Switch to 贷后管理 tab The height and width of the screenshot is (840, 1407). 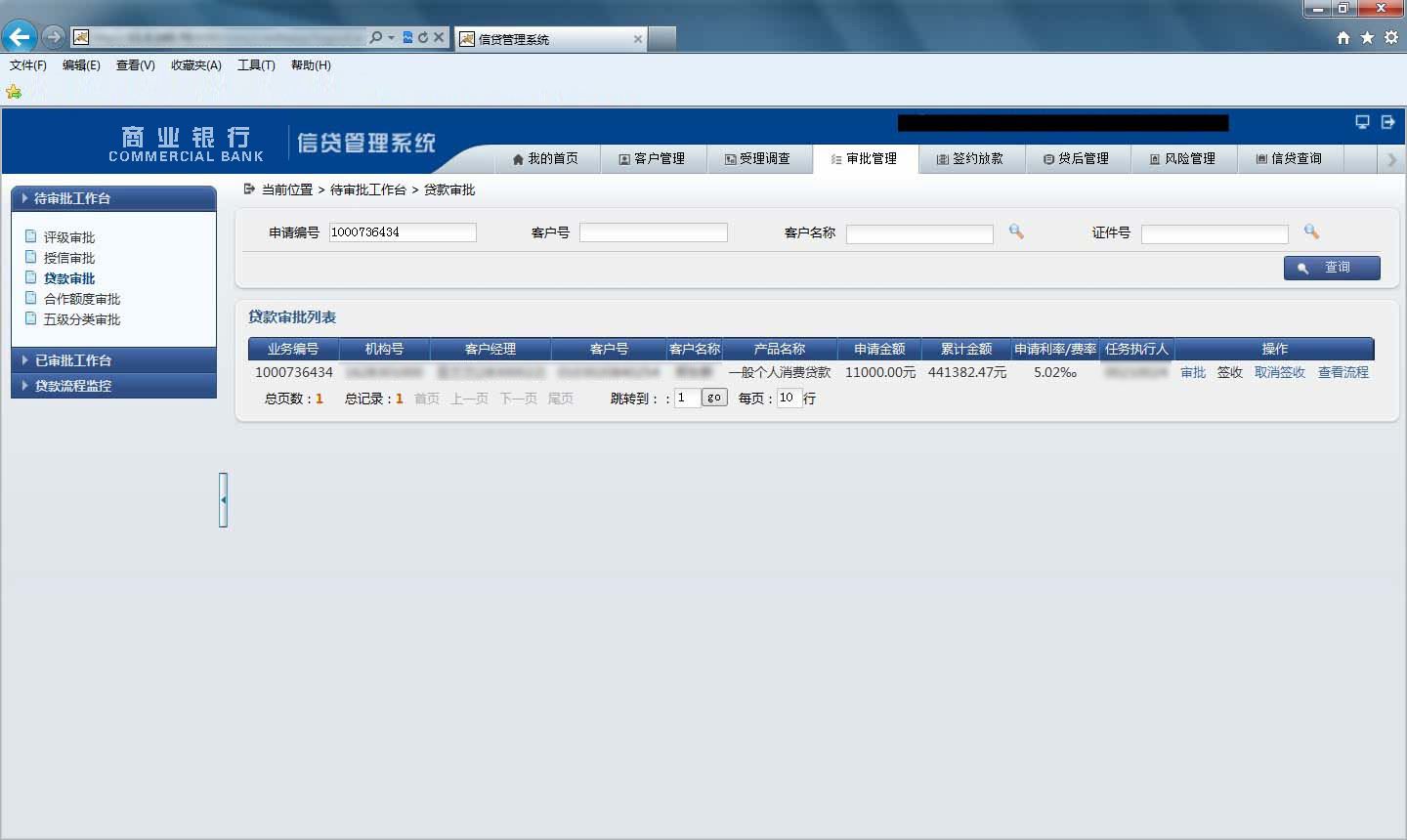pyautogui.click(x=1077, y=158)
